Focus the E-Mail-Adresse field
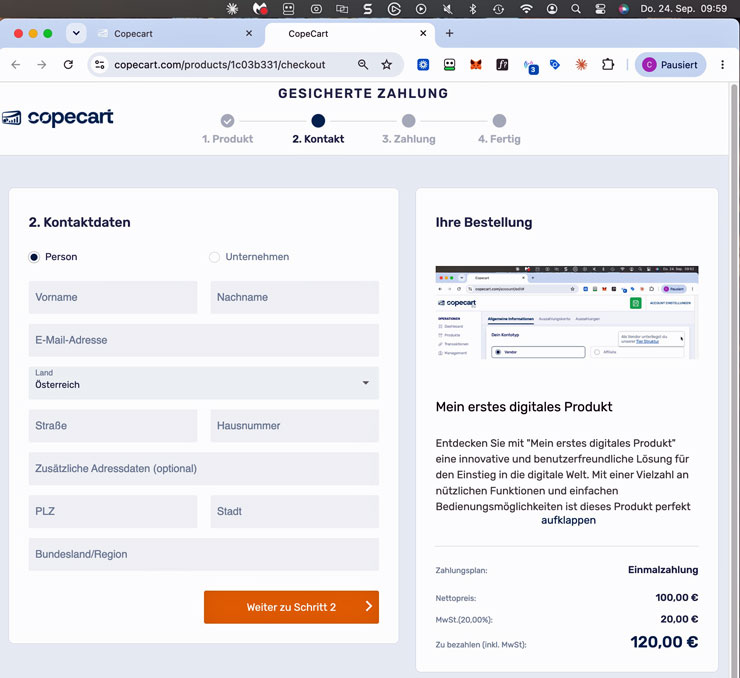This screenshot has height=678, width=740. click(203, 340)
